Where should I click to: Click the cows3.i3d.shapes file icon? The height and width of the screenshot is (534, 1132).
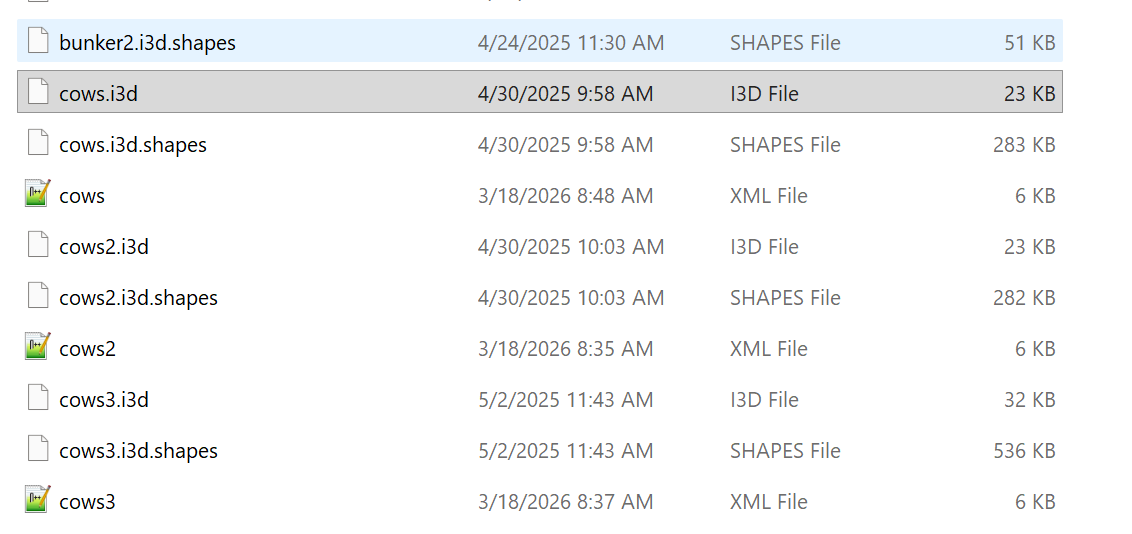click(x=38, y=450)
